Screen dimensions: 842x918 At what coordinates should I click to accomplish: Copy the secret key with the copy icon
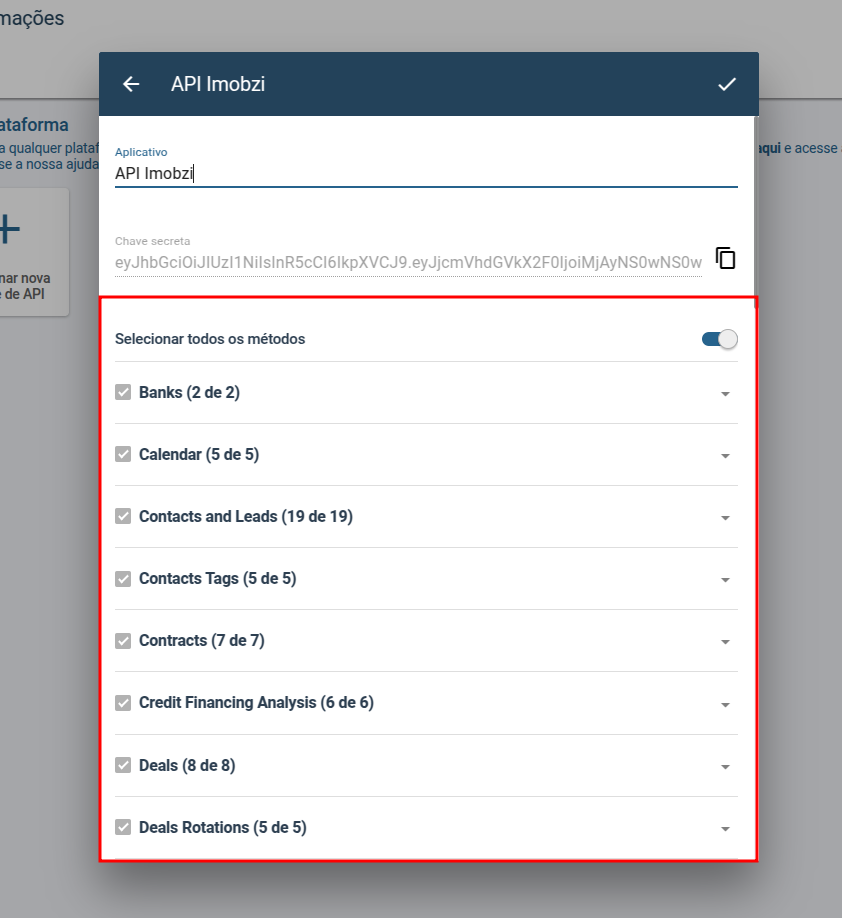click(x=725, y=258)
